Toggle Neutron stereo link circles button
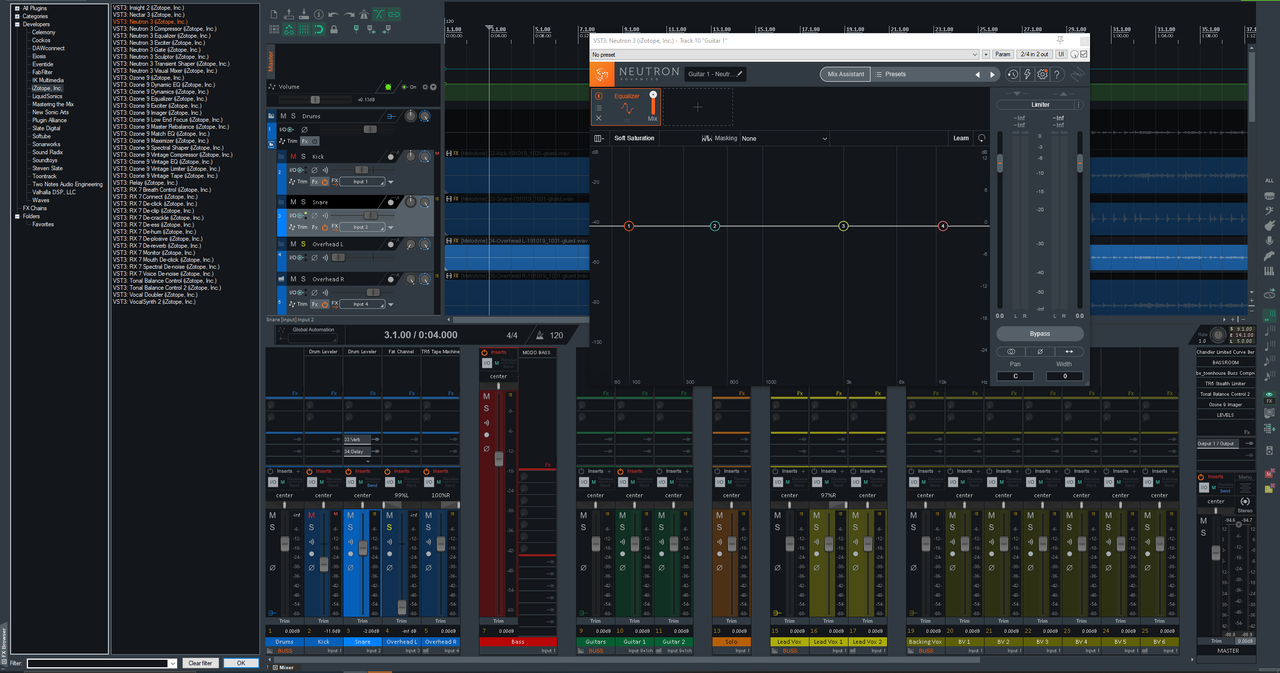Viewport: 1280px width, 673px height. click(x=1011, y=351)
